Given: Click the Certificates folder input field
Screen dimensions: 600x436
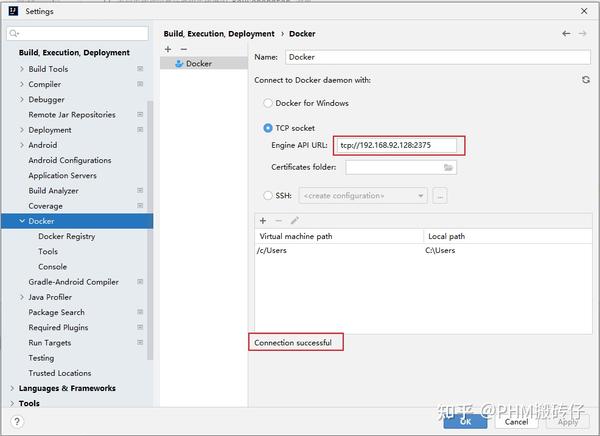Looking at the screenshot, I should (x=401, y=167).
